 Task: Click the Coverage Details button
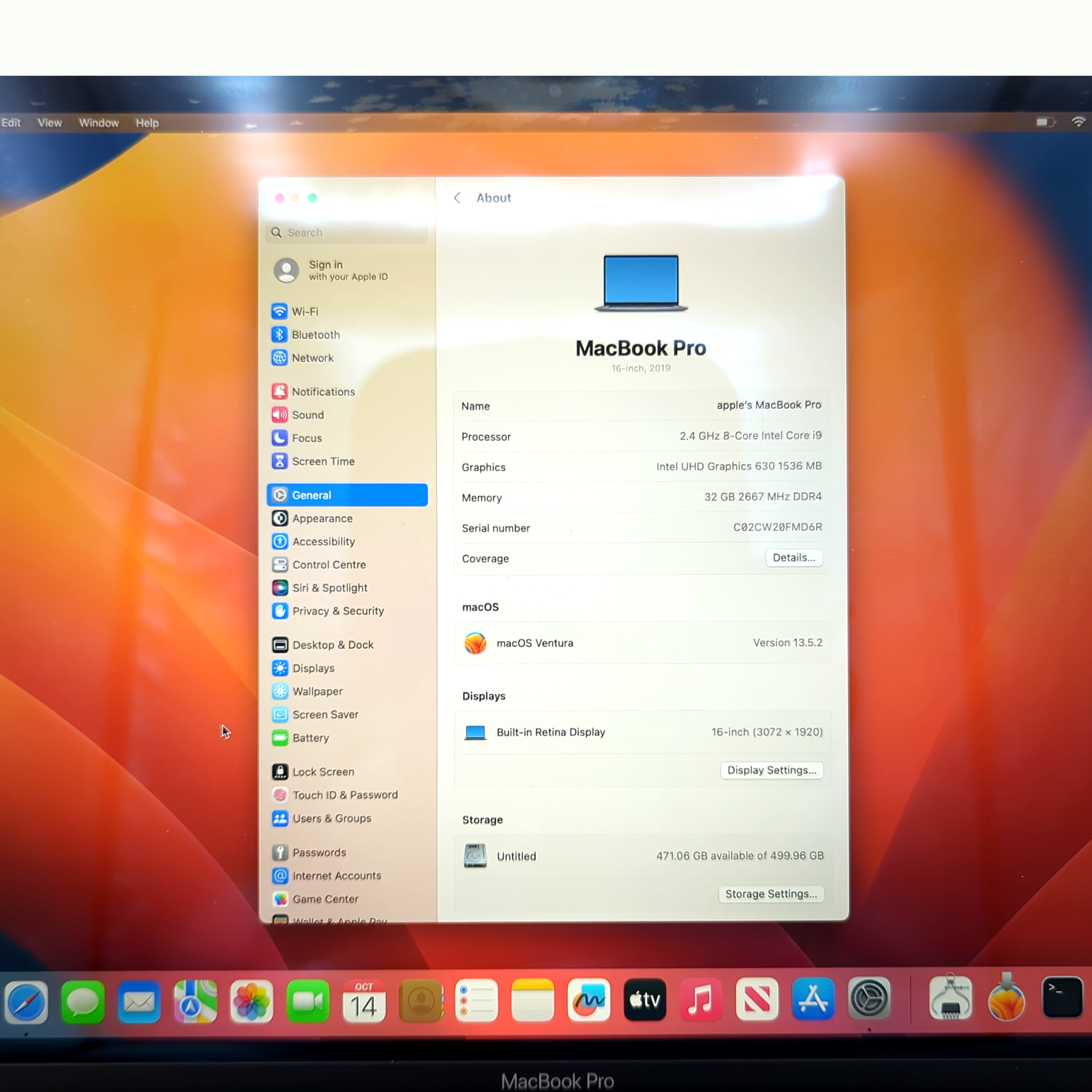point(794,558)
